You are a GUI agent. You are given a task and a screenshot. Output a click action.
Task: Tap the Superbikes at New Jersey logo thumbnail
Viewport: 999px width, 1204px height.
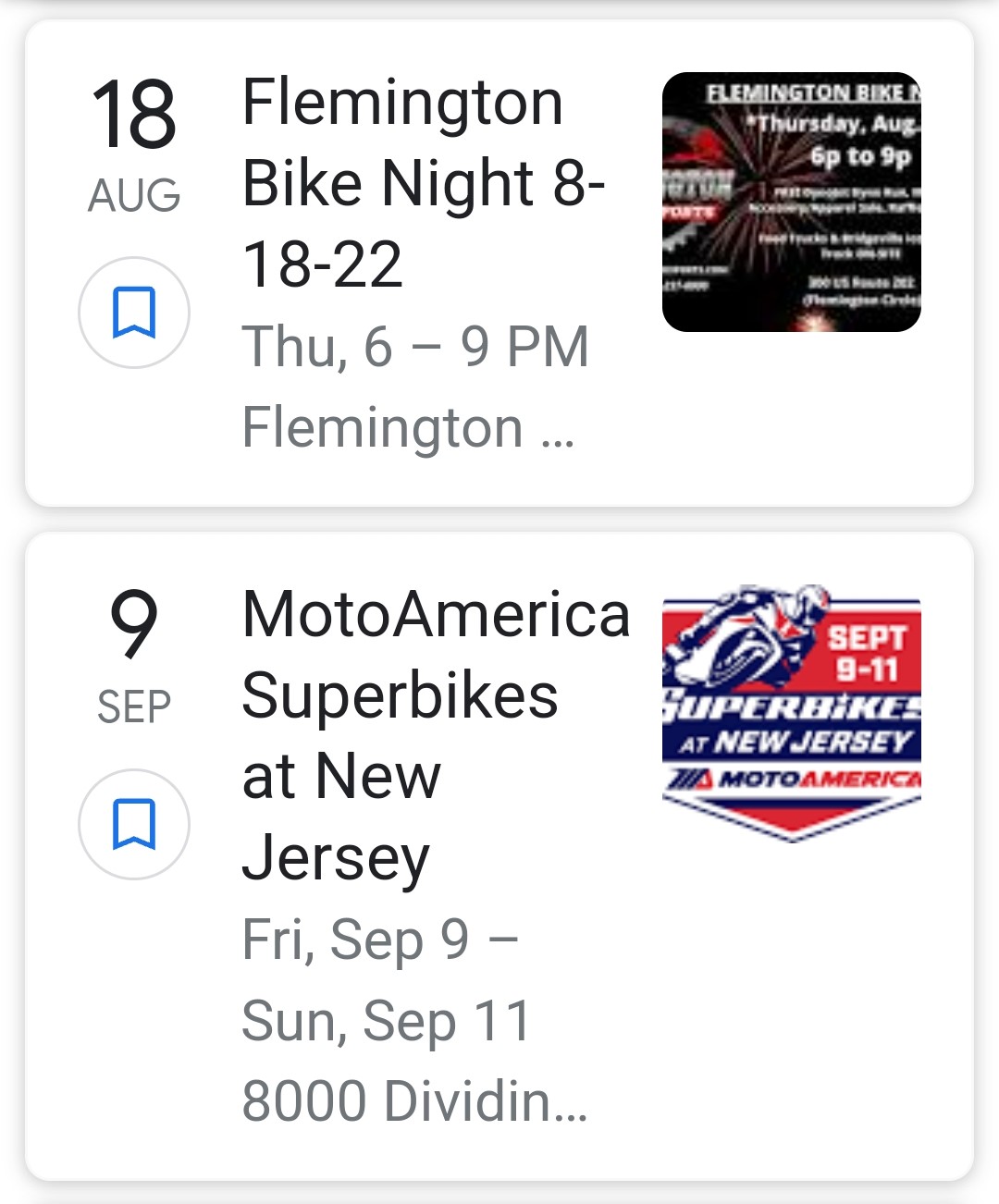791,712
